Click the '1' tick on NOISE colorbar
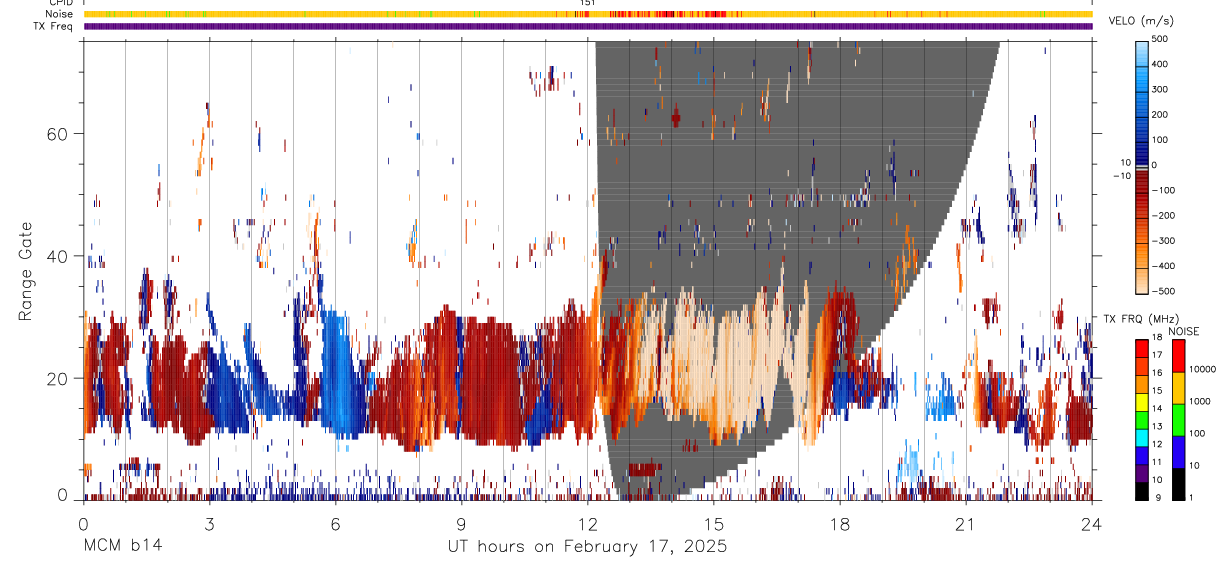The width and height of the screenshot is (1228, 567). pos(1193,498)
